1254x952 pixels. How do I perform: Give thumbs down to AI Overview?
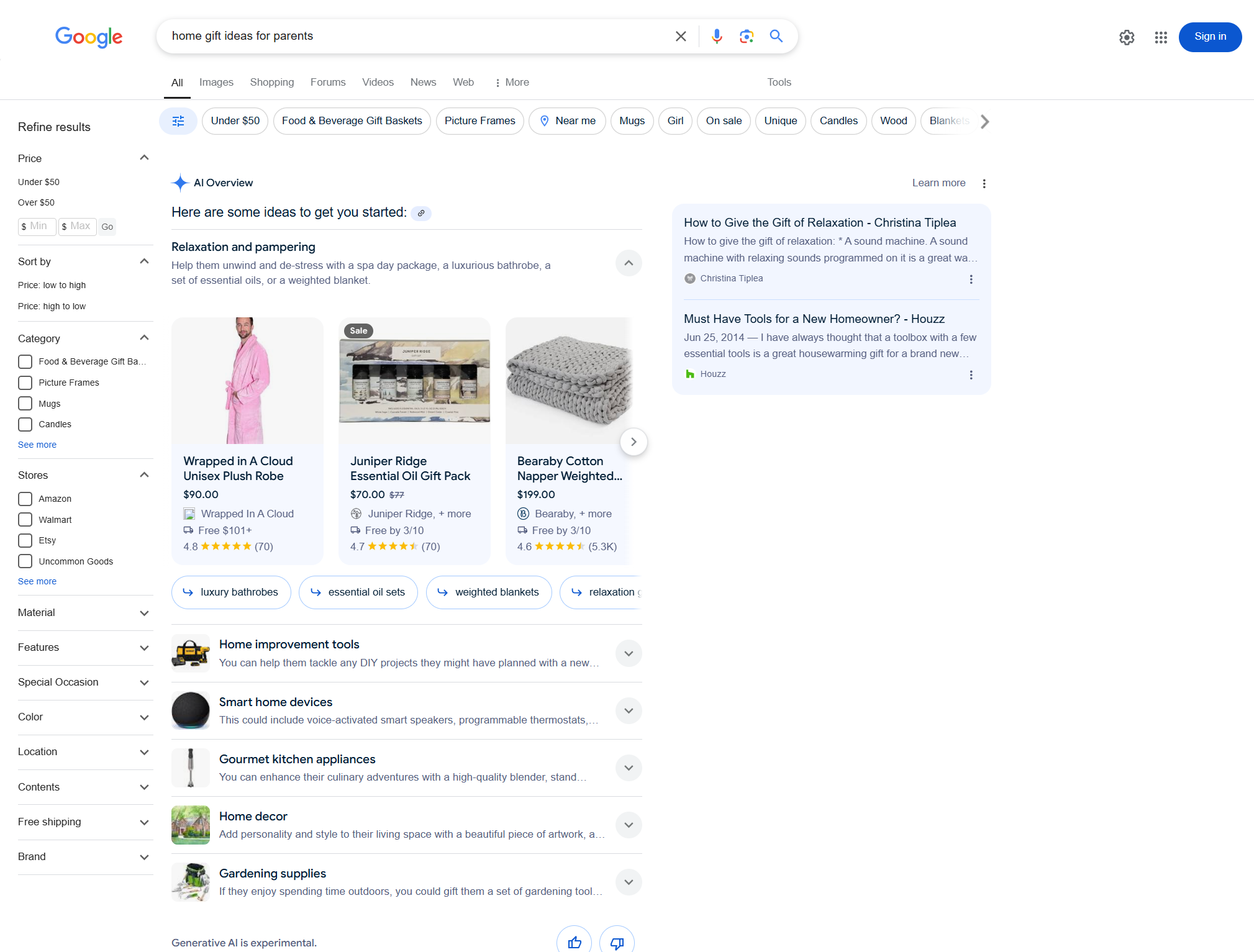coord(617,942)
